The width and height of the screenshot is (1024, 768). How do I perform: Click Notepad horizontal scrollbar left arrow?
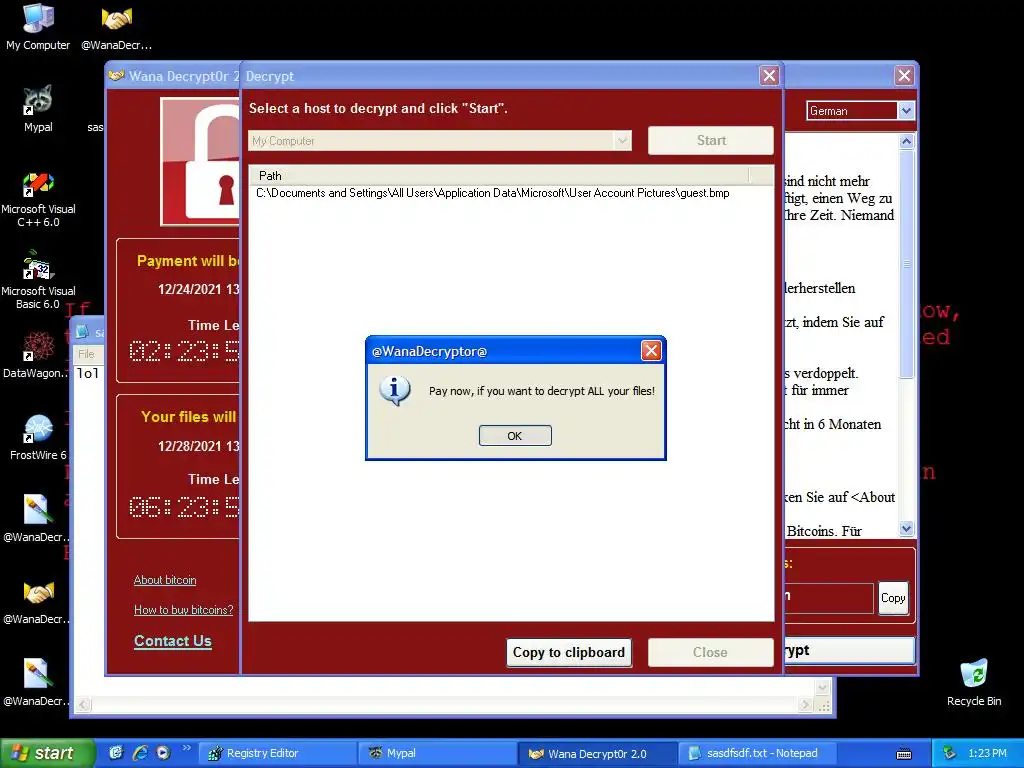(83, 705)
